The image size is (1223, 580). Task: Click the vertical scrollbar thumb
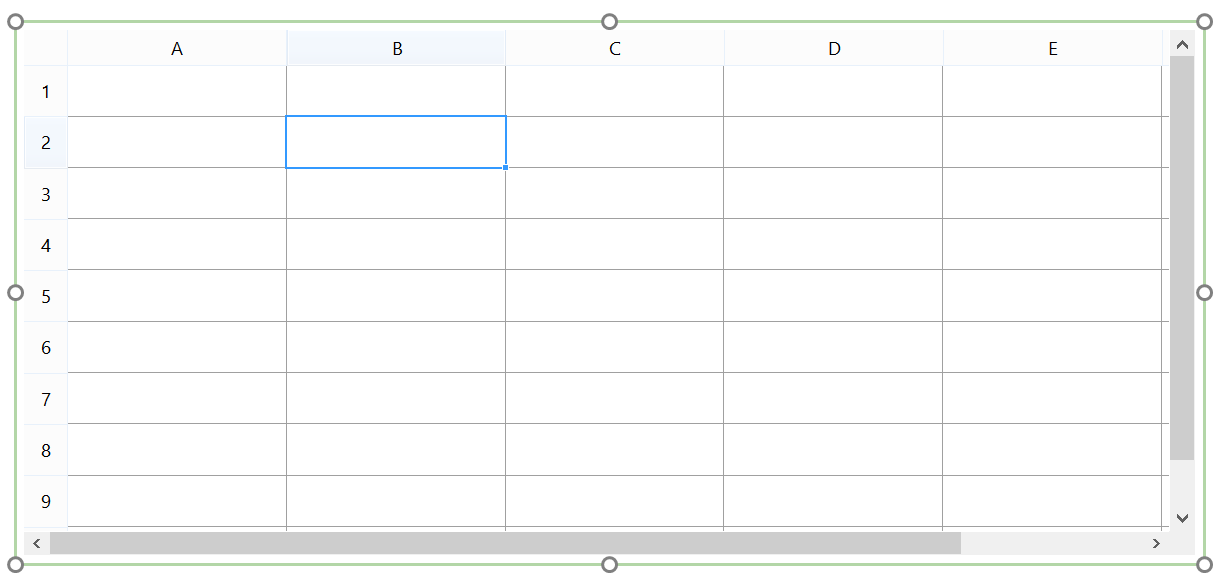pyautogui.click(x=1182, y=258)
